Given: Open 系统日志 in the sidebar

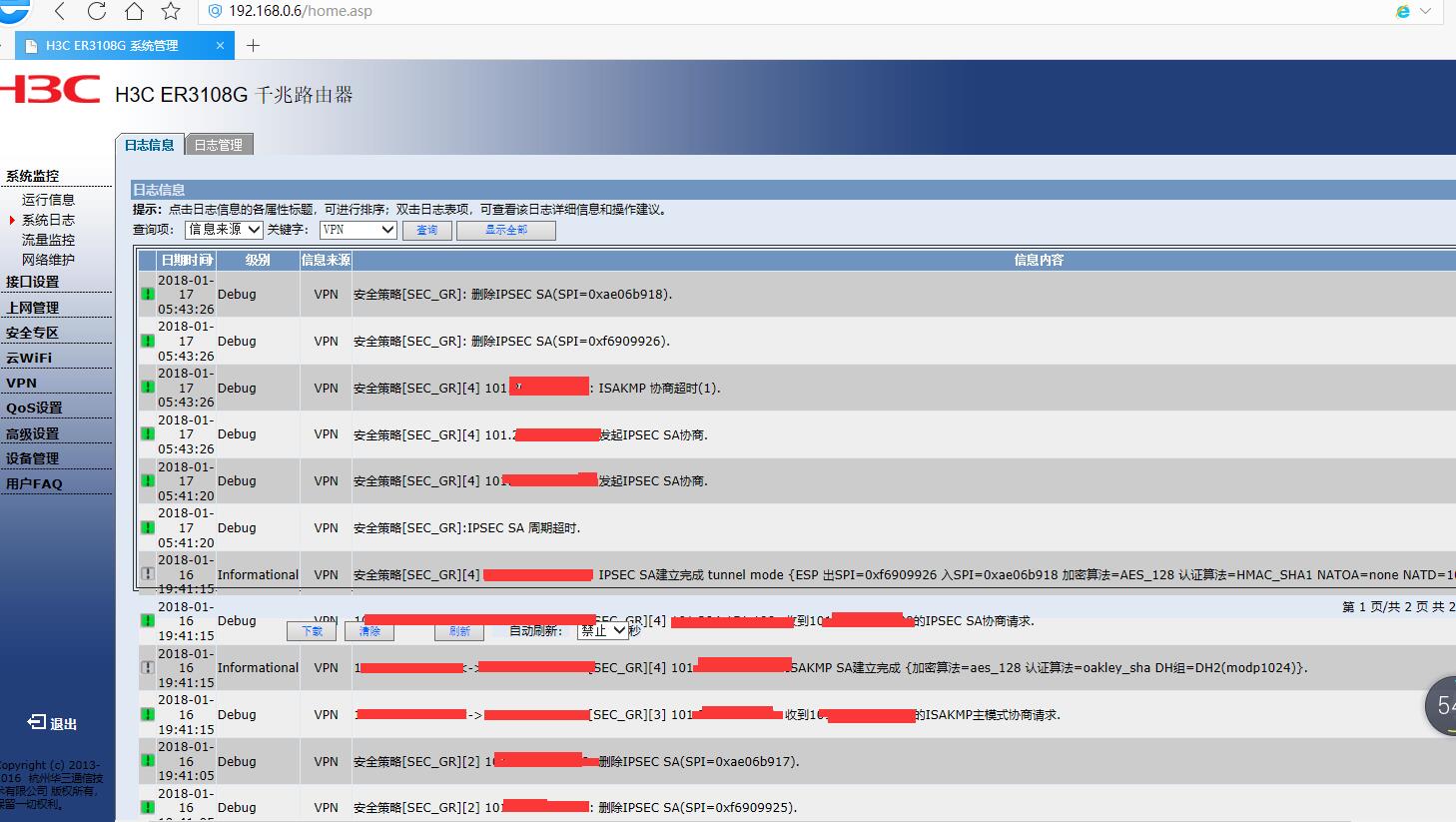Looking at the screenshot, I should (x=48, y=220).
